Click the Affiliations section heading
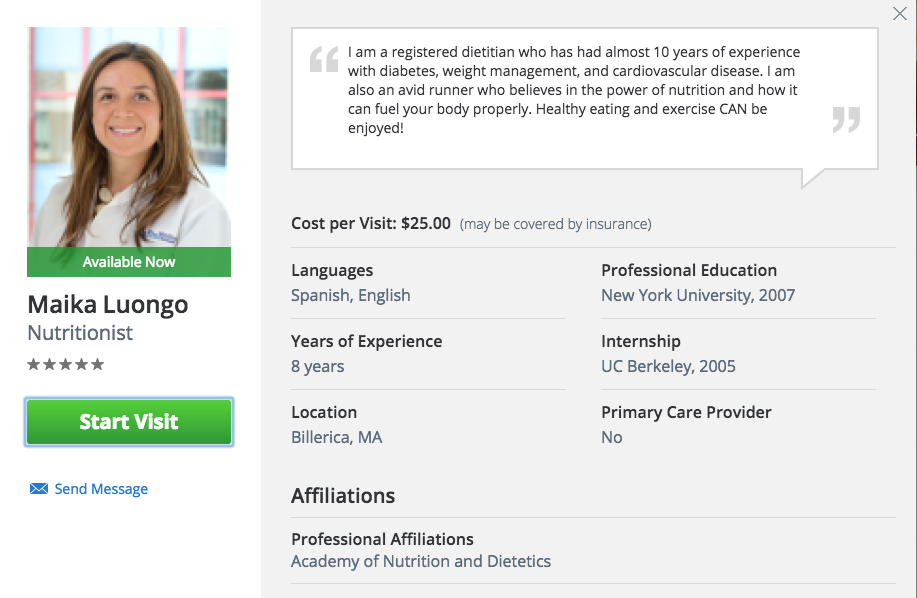The height and width of the screenshot is (598, 917). 343,496
